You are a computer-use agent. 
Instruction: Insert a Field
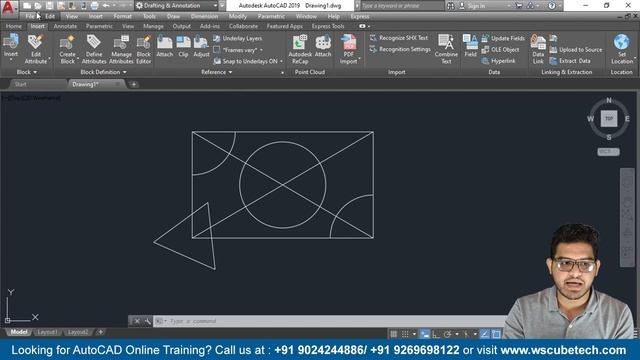click(x=470, y=46)
